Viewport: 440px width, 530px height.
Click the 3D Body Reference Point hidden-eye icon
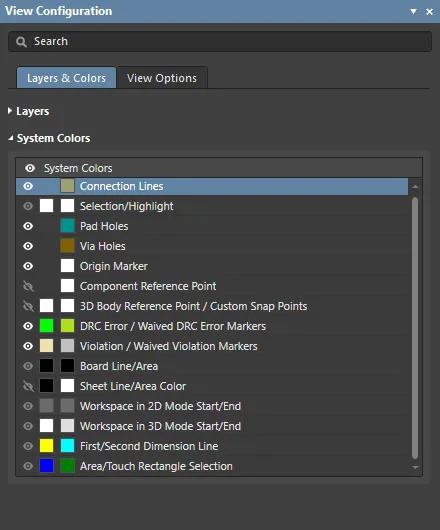(28, 306)
